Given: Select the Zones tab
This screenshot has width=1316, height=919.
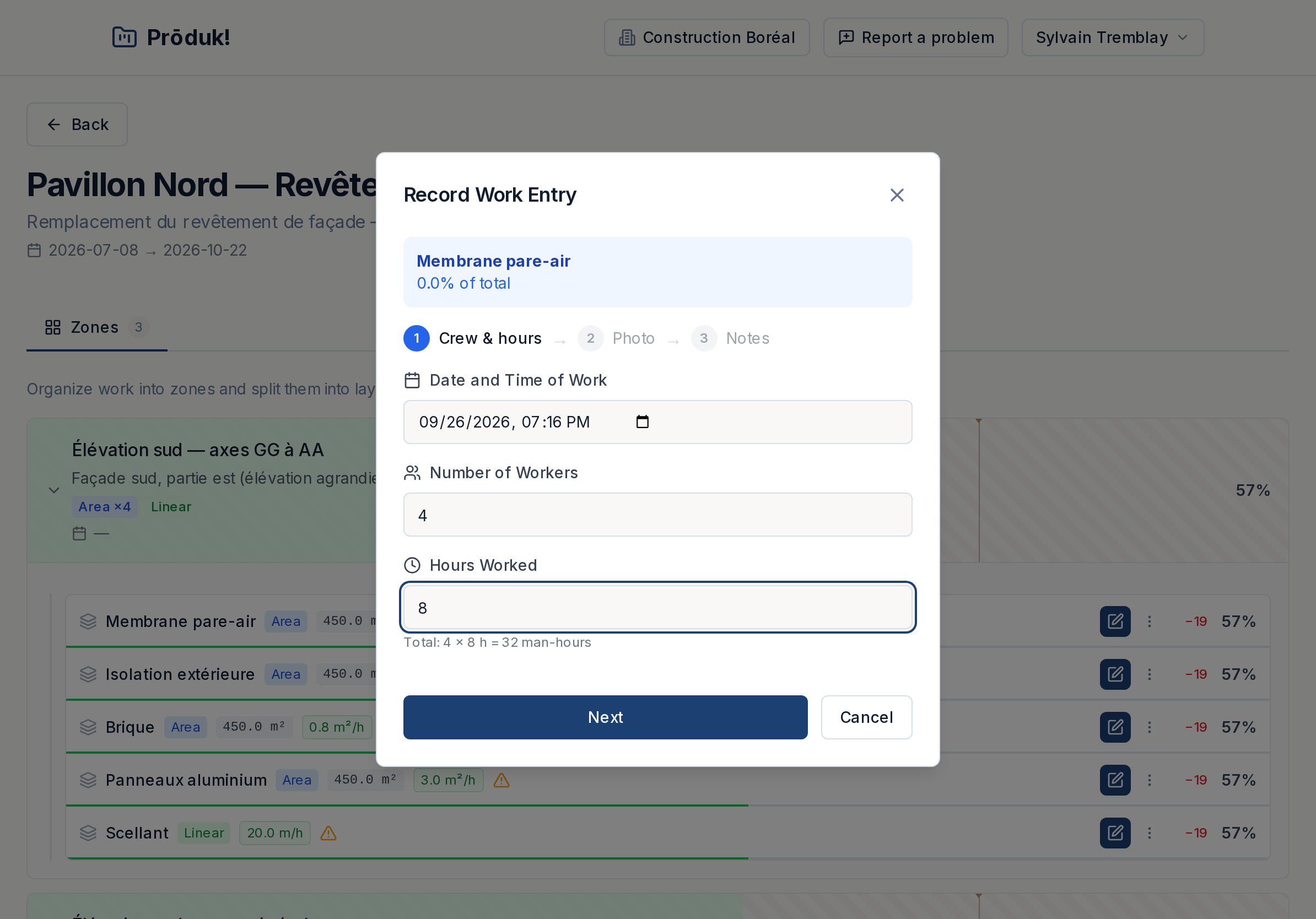Looking at the screenshot, I should [x=97, y=327].
